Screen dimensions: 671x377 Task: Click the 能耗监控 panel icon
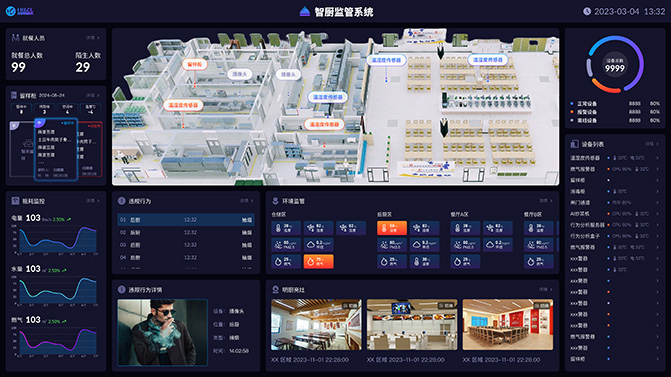click(15, 201)
